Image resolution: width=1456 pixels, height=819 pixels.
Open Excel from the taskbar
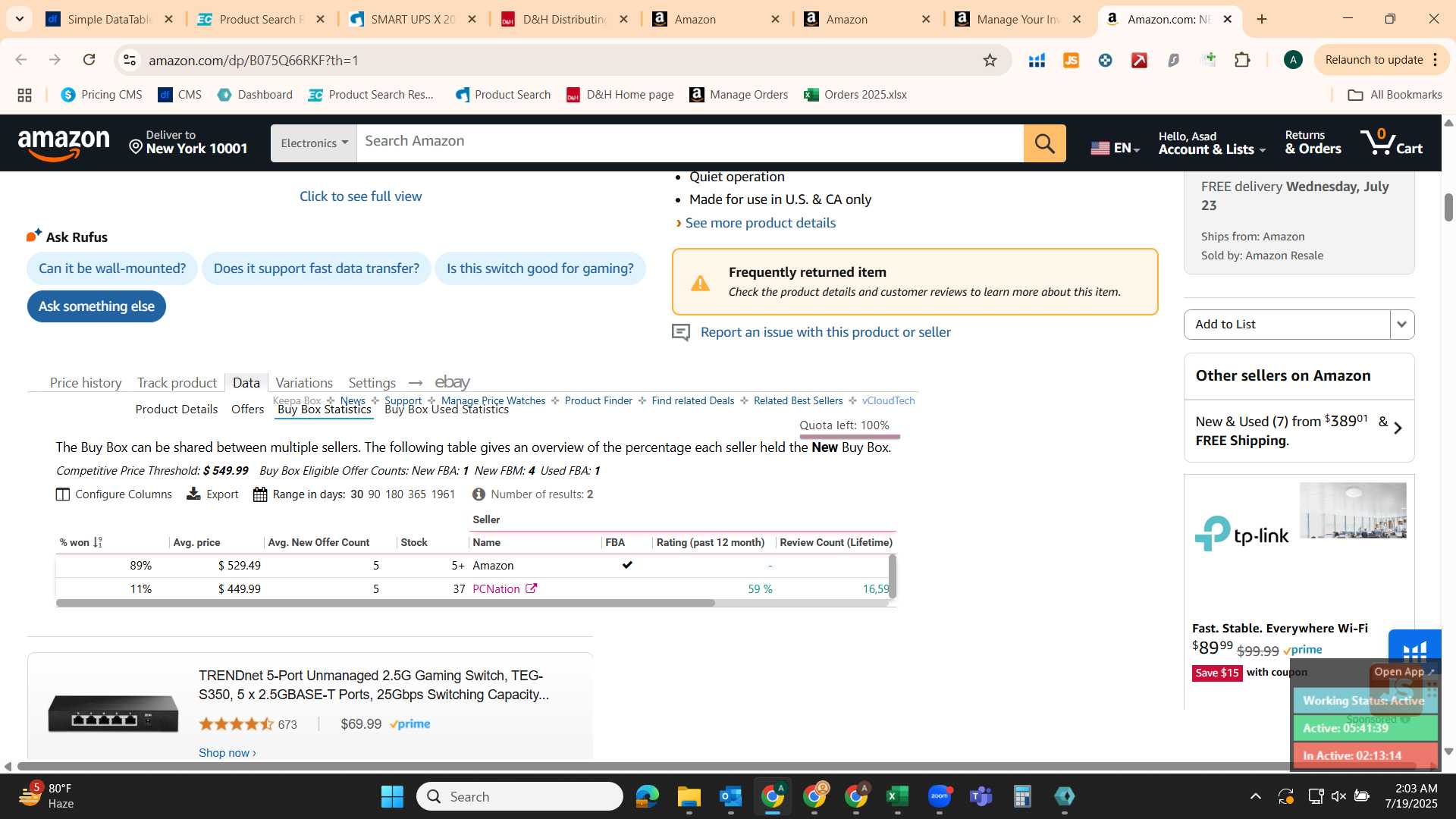pos(897,796)
